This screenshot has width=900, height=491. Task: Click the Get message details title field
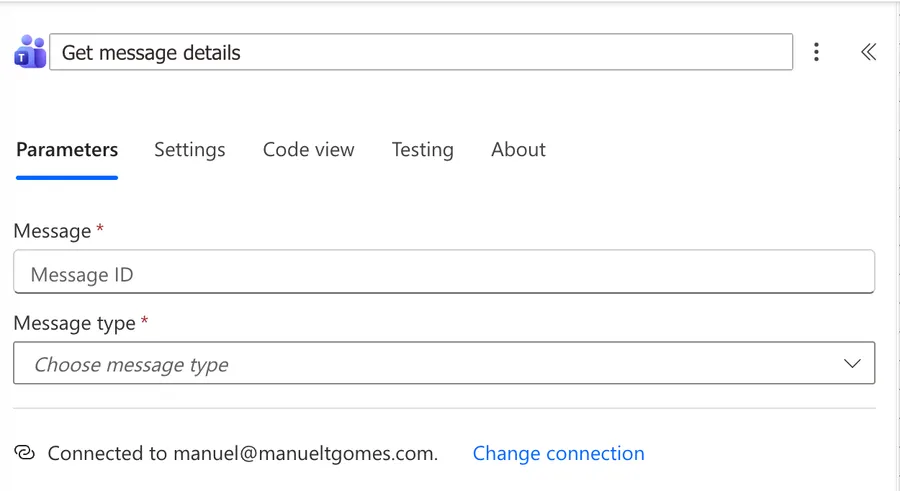point(421,52)
